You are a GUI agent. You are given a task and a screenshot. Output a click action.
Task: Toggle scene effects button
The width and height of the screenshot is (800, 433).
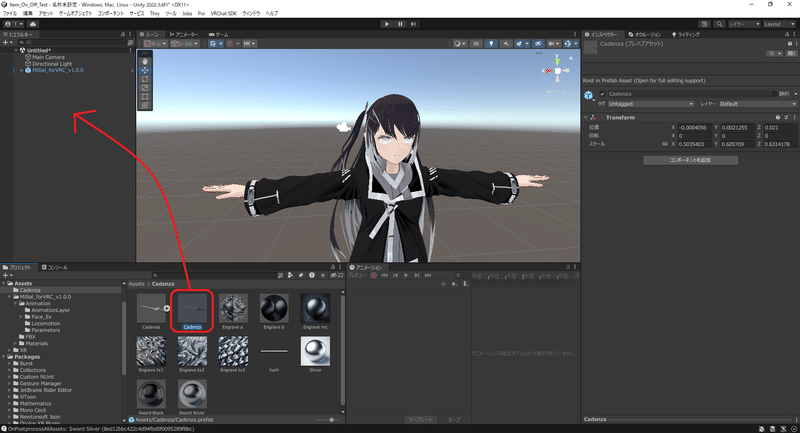click(x=521, y=44)
